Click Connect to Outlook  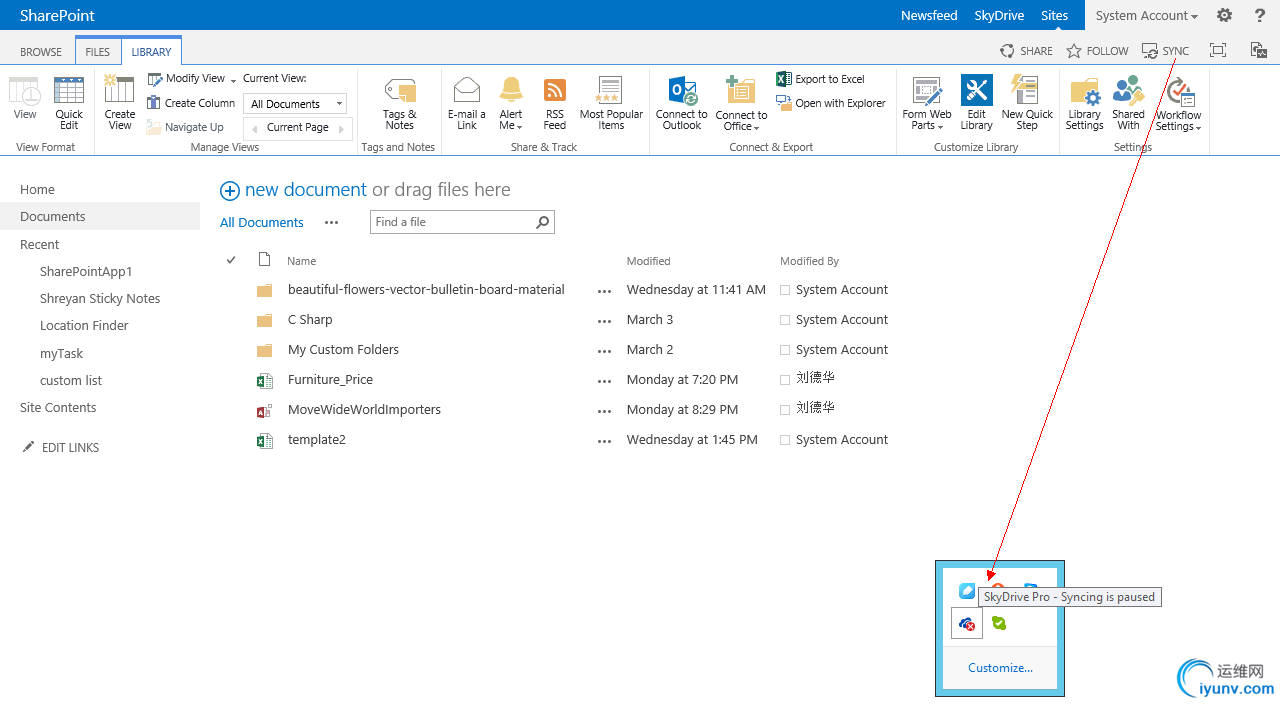(x=682, y=103)
